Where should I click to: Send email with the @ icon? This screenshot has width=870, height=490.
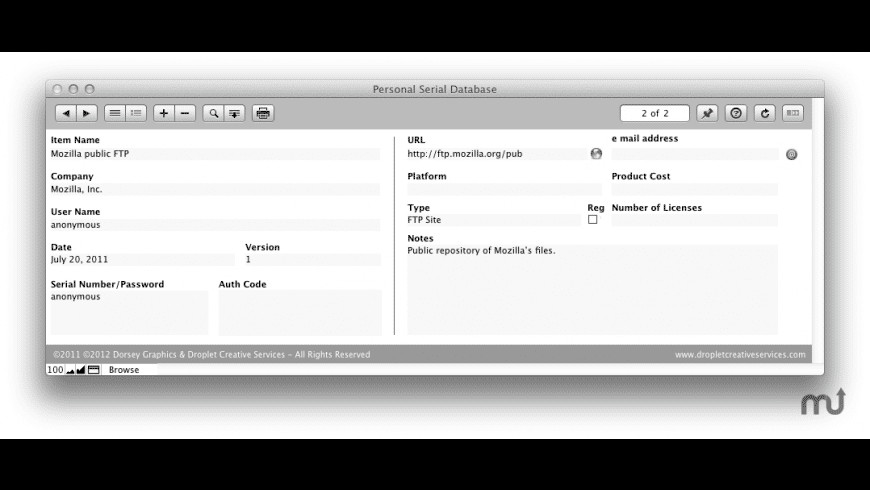pos(792,154)
